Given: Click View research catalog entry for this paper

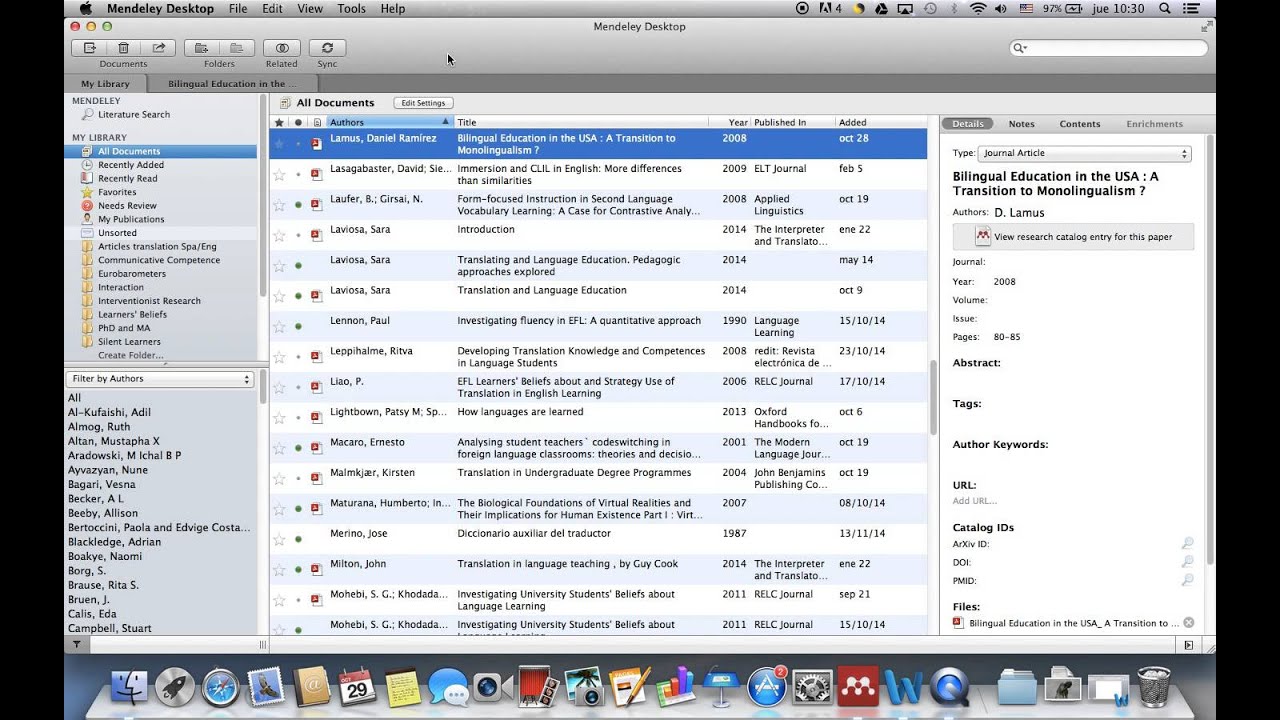Looking at the screenshot, I should 1073,237.
